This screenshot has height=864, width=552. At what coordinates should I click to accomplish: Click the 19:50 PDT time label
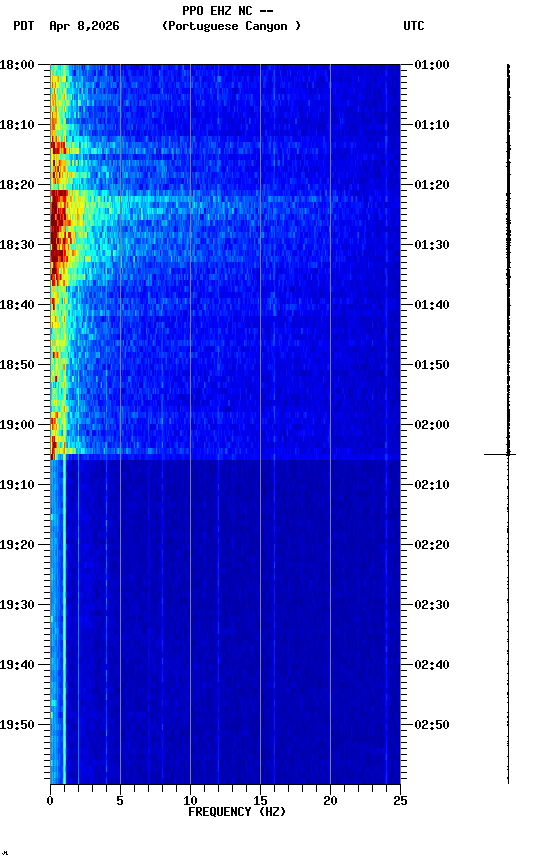click(17, 725)
